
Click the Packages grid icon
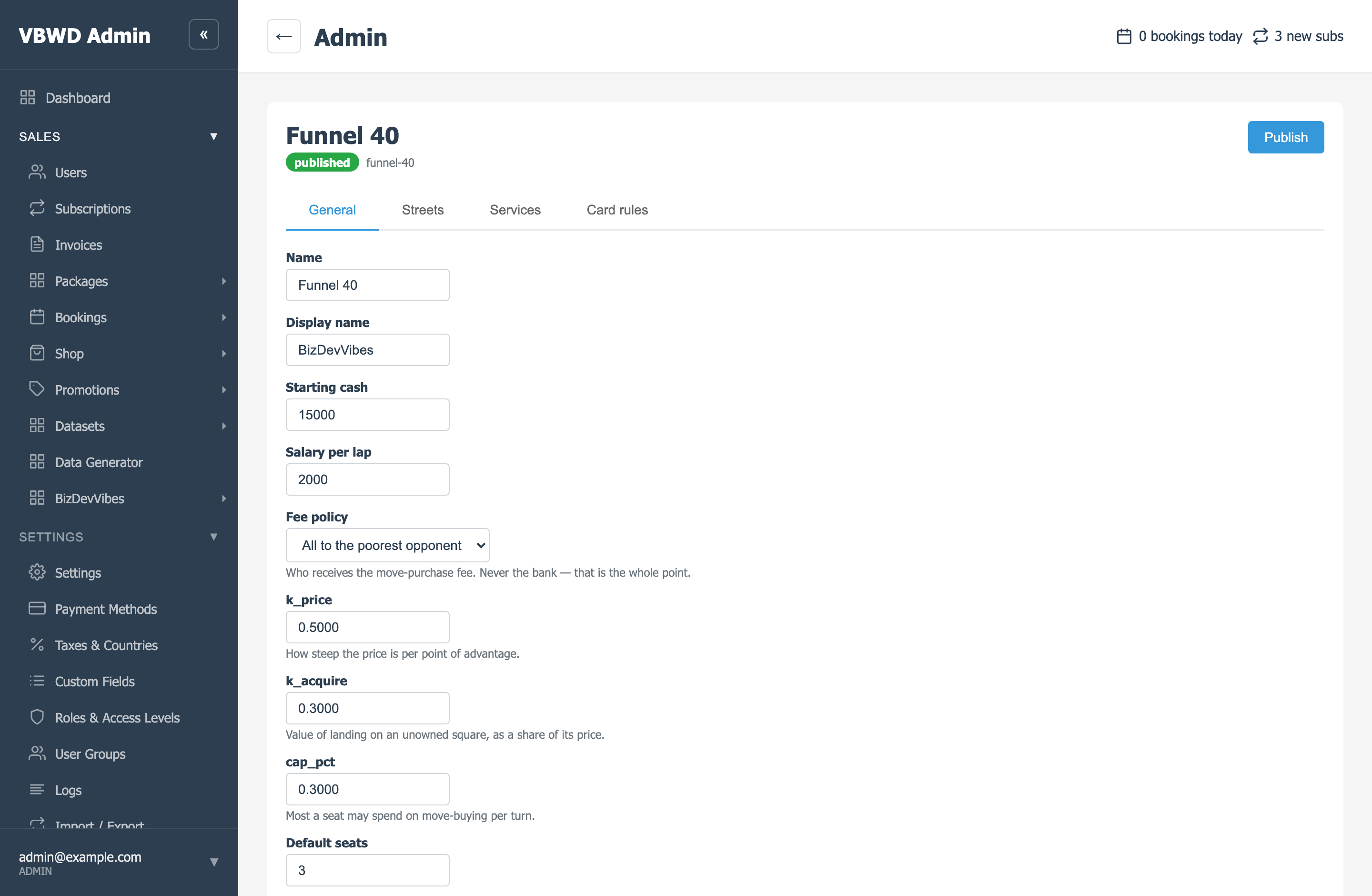37,281
